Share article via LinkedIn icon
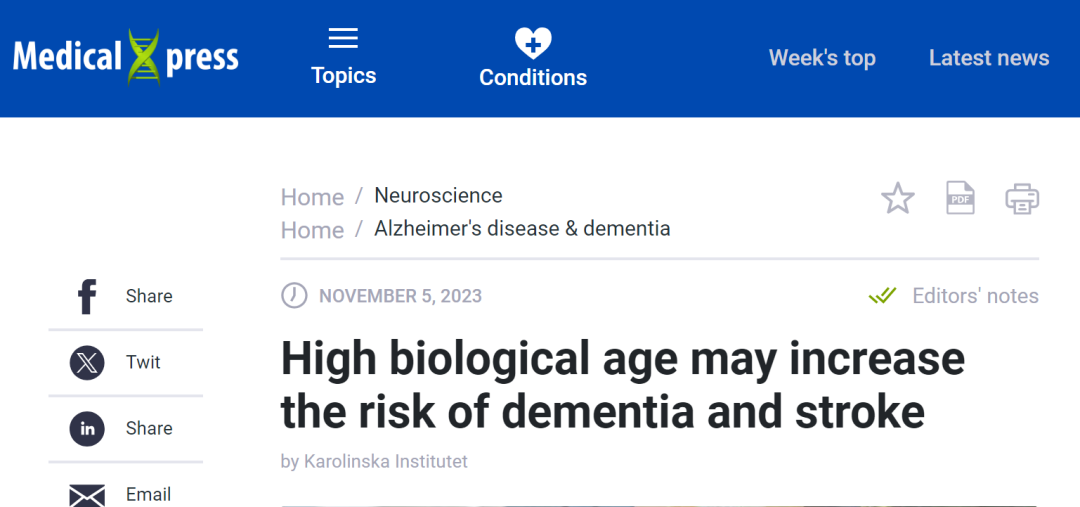The image size is (1080, 507). tap(87, 428)
